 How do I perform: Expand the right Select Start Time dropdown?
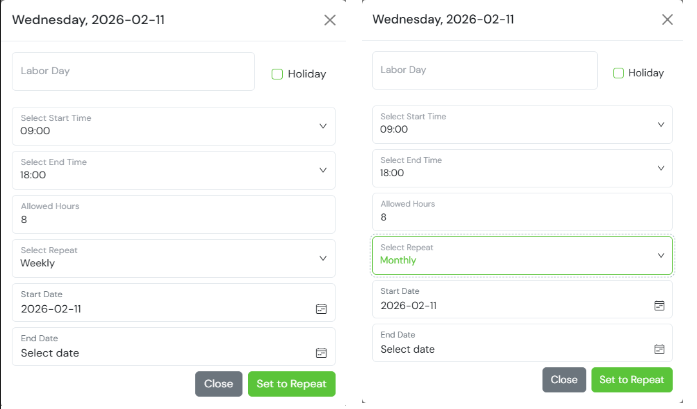click(x=522, y=124)
